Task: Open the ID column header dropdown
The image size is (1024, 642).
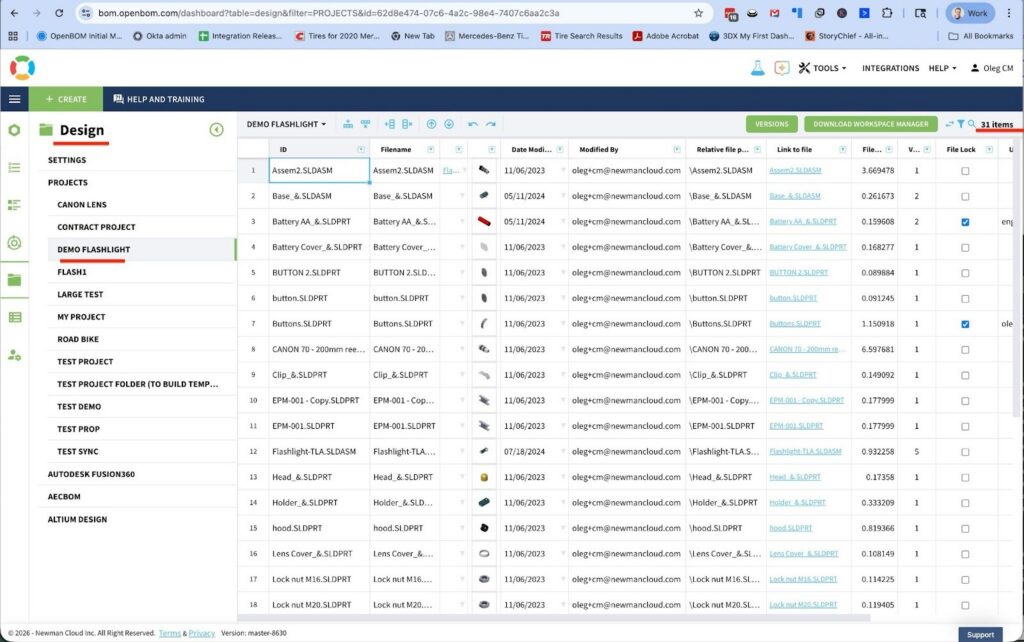Action: click(360, 149)
